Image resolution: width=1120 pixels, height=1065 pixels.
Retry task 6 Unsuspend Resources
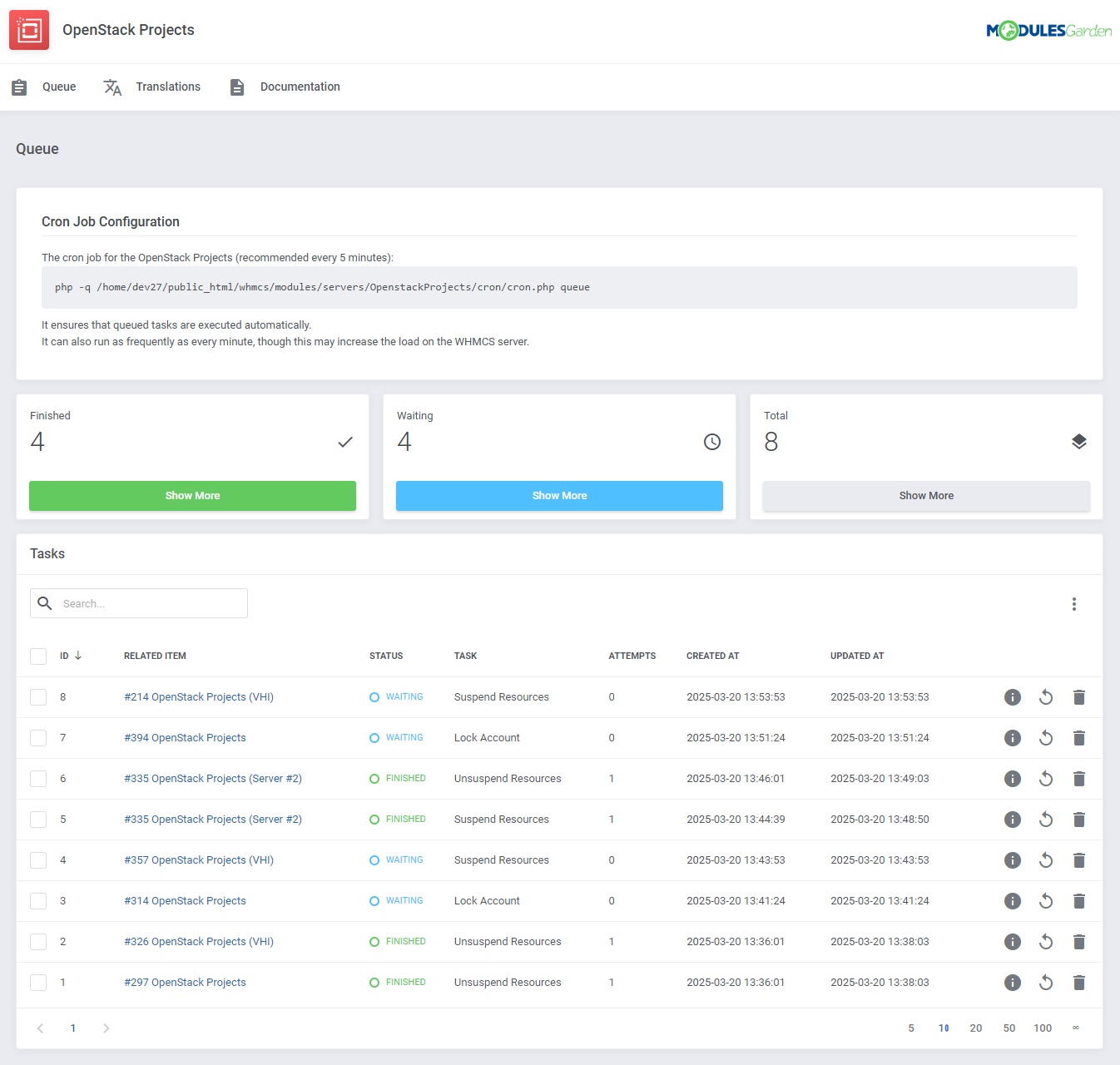pos(1046,779)
